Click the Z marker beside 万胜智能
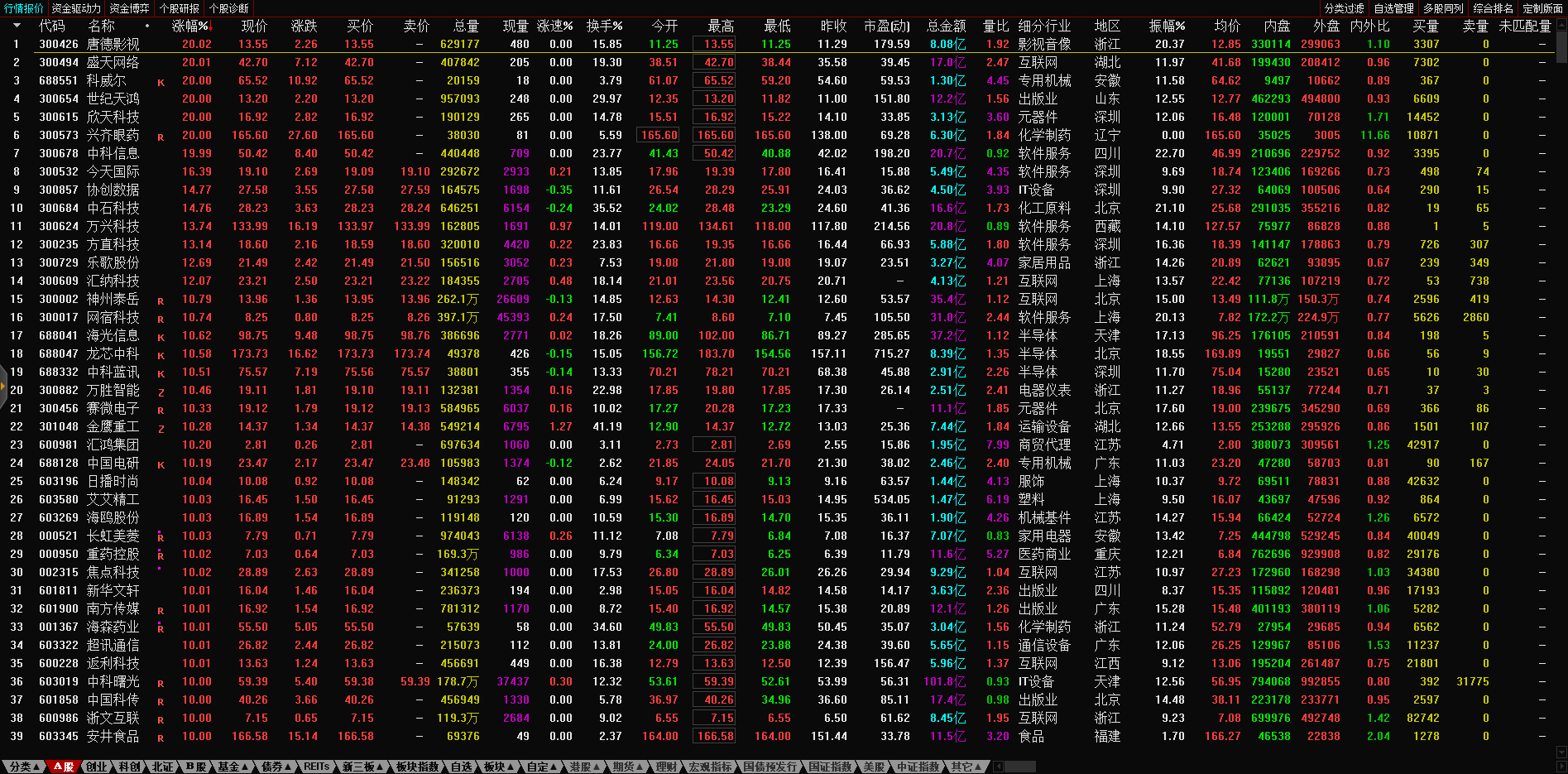 pyautogui.click(x=161, y=392)
